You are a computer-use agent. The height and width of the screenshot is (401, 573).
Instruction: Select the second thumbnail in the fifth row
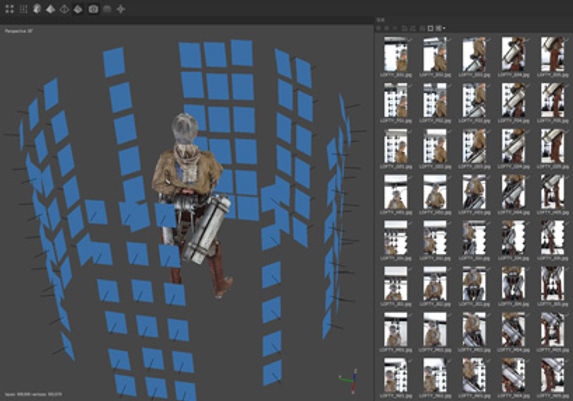(x=435, y=238)
